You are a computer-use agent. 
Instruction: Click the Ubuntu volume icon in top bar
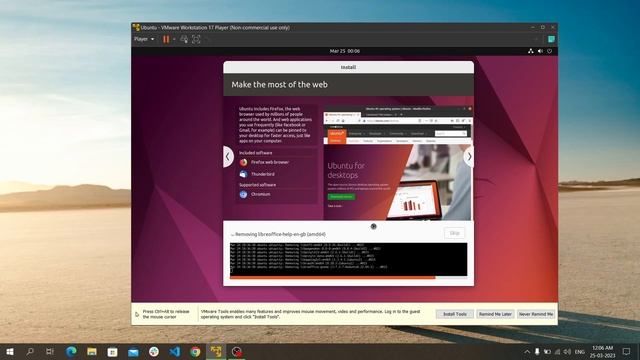coord(540,51)
